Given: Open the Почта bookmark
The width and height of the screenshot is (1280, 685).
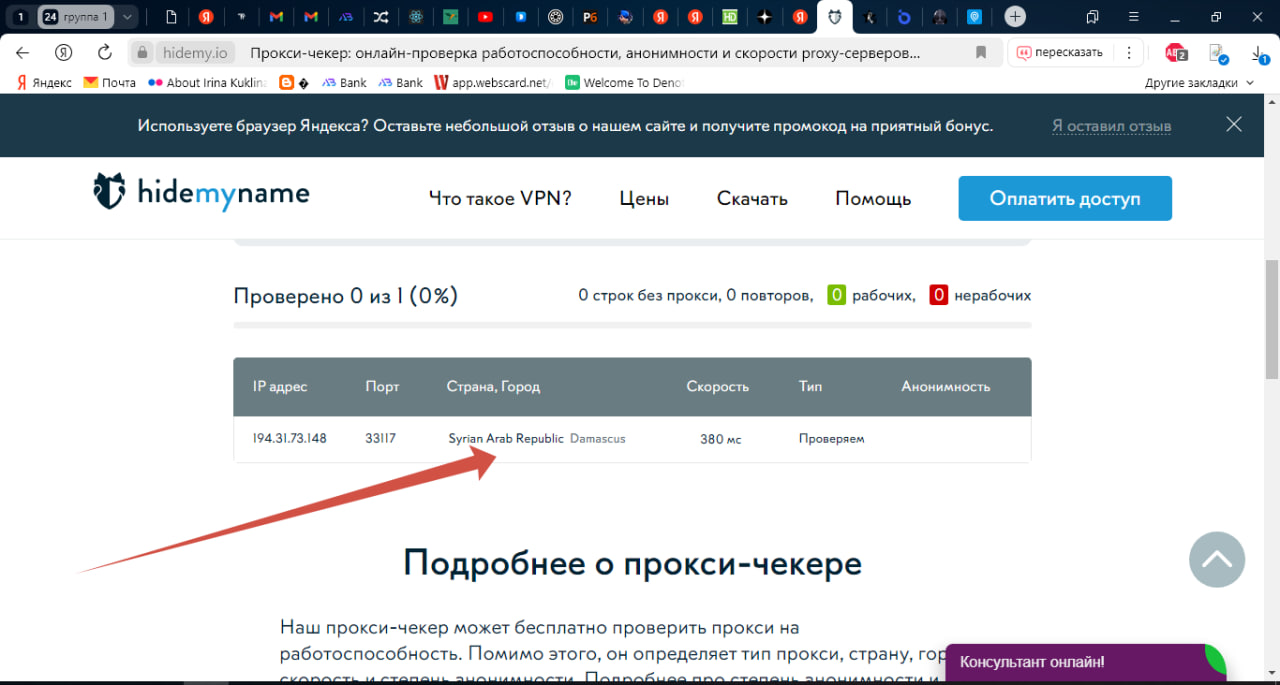Looking at the screenshot, I should click(x=110, y=83).
